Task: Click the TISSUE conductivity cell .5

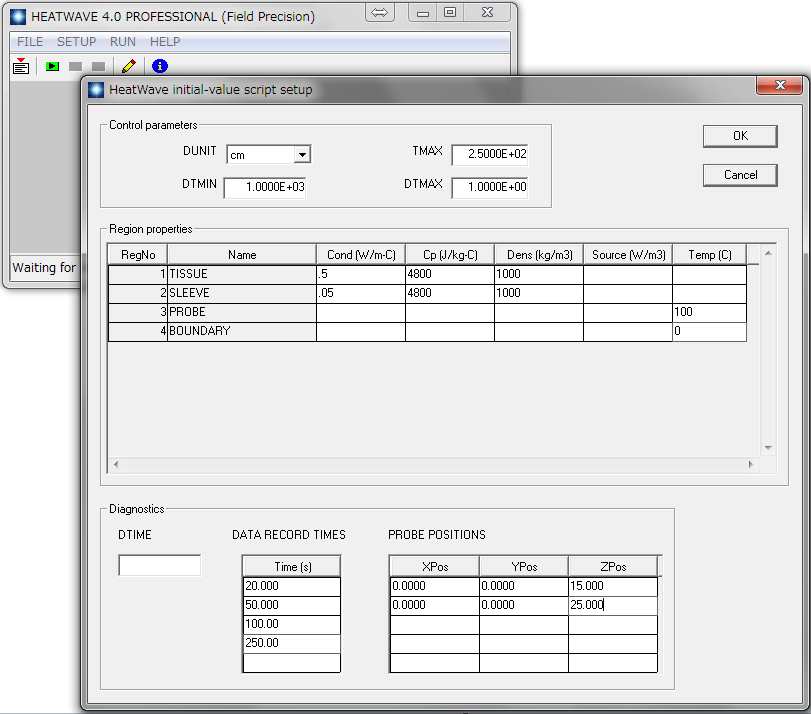Action: click(361, 274)
